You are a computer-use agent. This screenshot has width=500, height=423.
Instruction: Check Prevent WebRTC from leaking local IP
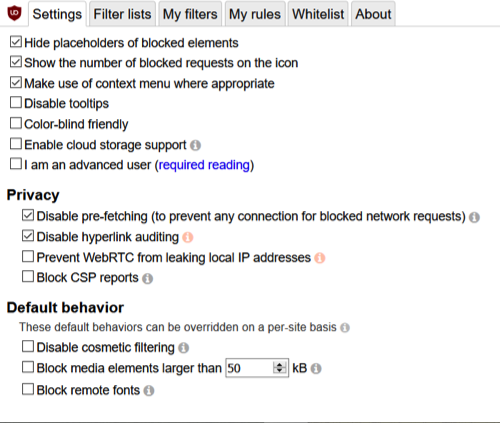(28, 257)
